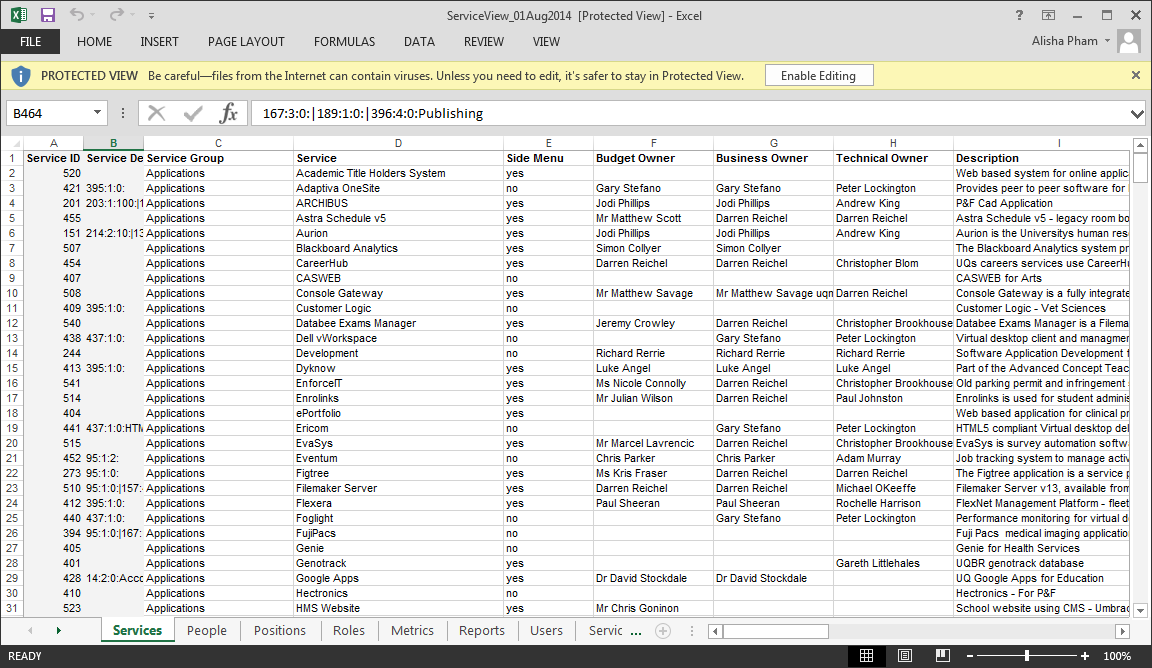1152x668 pixels.
Task: Click the horizontal scrollbar left arrow
Action: 716,631
